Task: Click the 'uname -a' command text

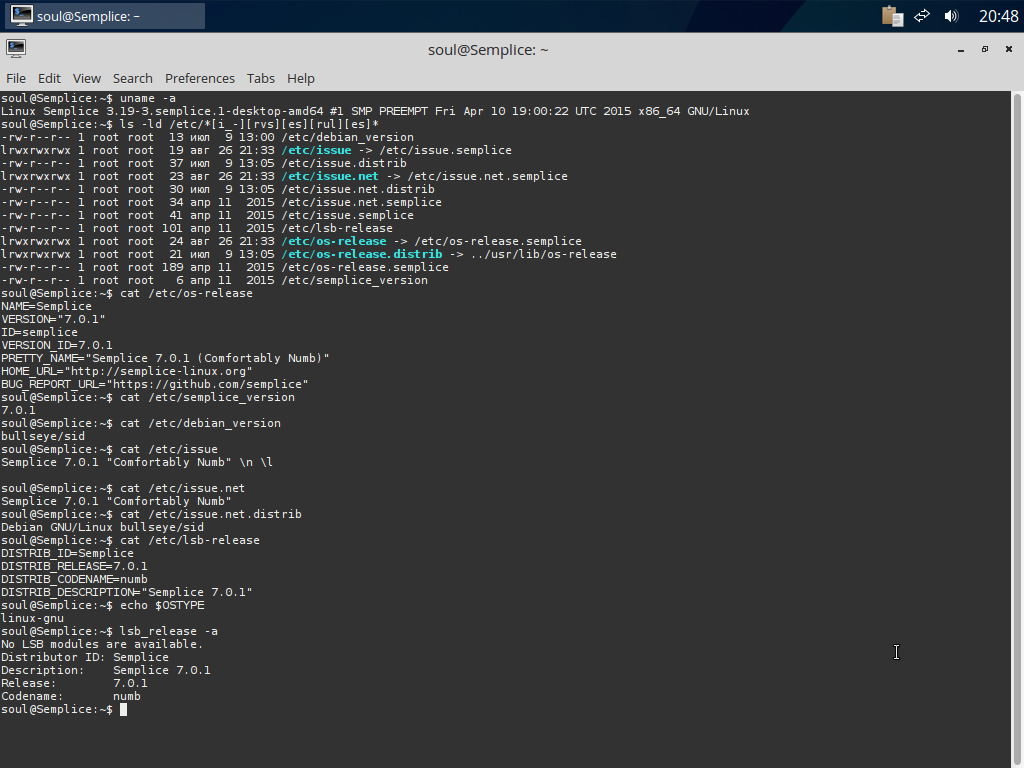Action: tap(148, 98)
